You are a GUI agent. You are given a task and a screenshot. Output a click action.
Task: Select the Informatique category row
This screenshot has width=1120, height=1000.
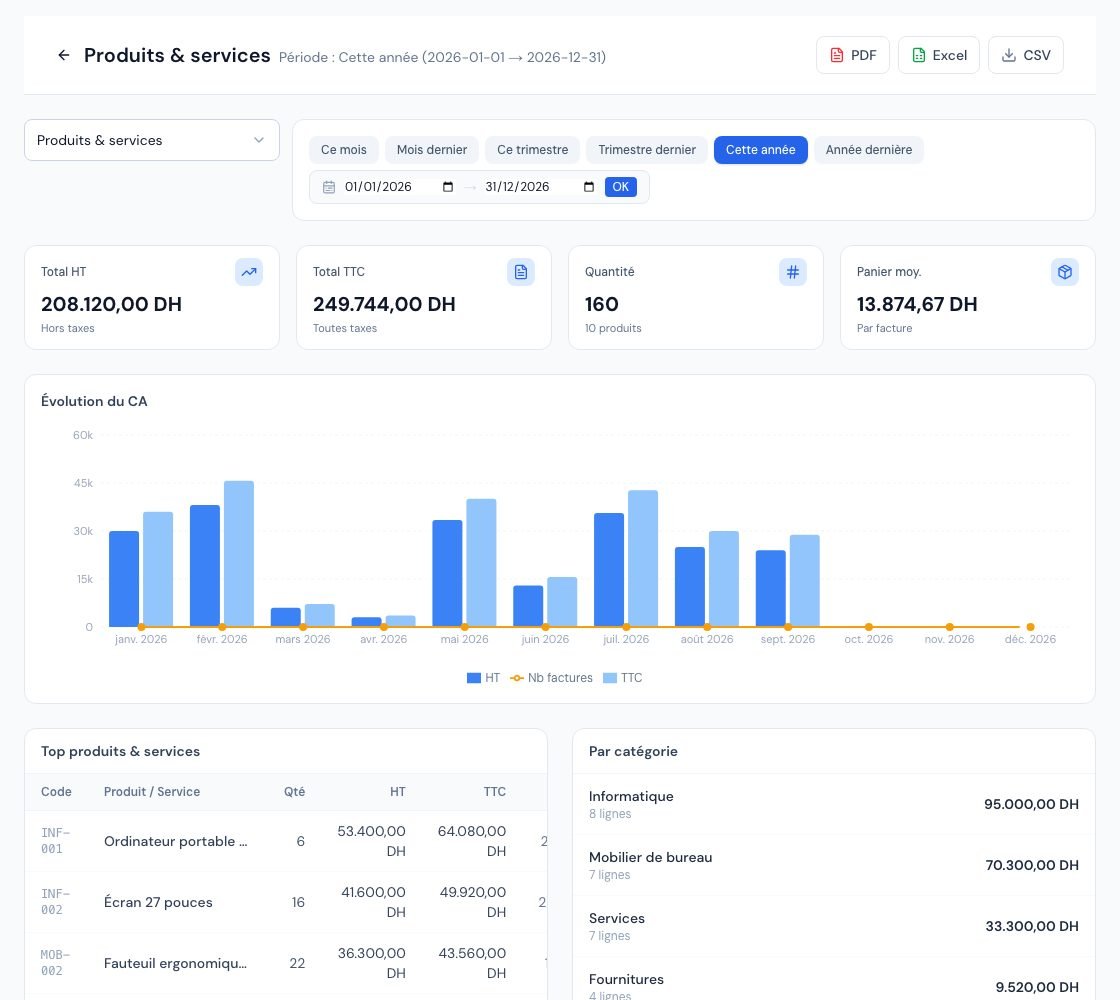tap(834, 804)
